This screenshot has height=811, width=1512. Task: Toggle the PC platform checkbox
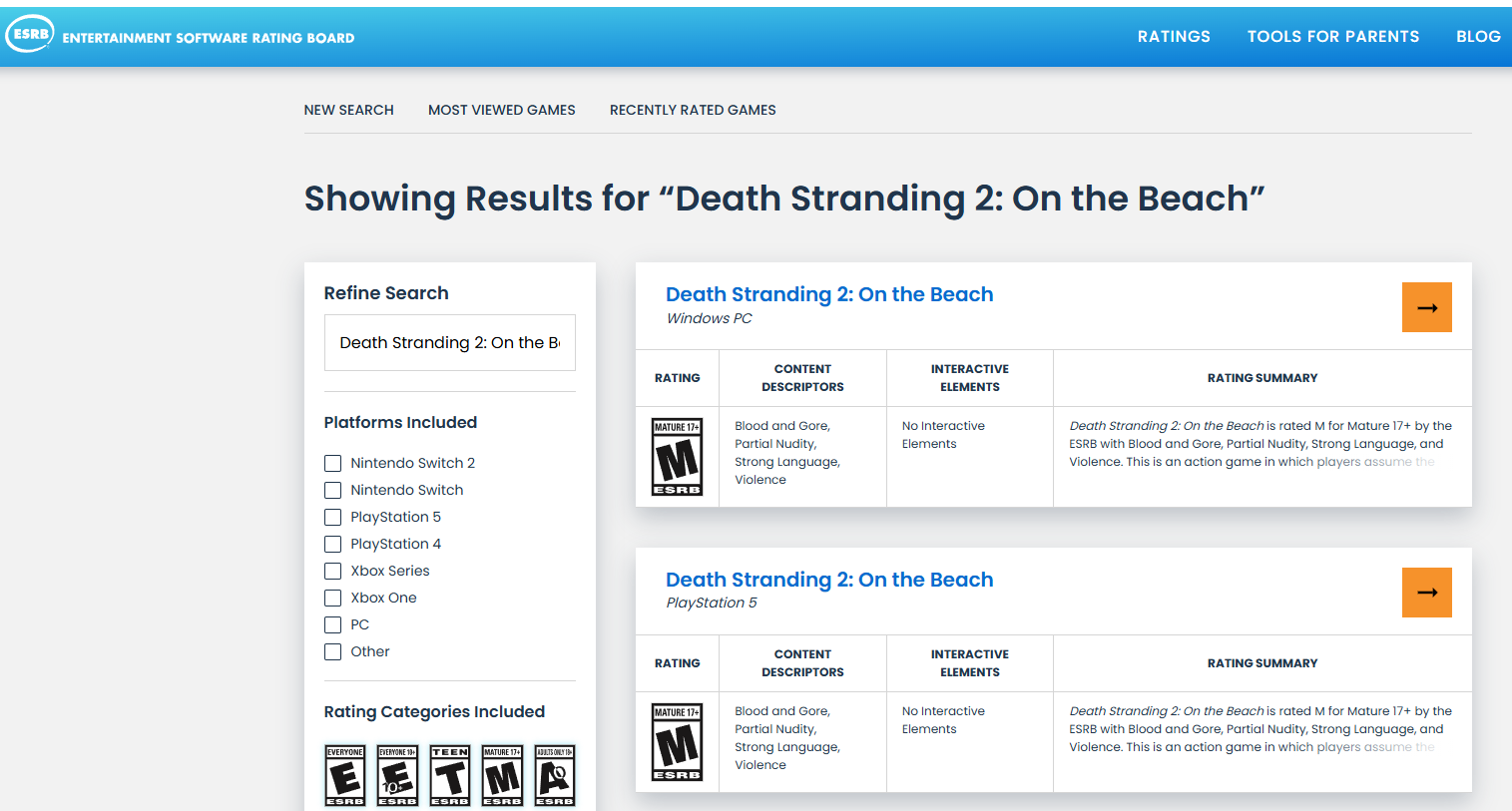click(x=333, y=624)
